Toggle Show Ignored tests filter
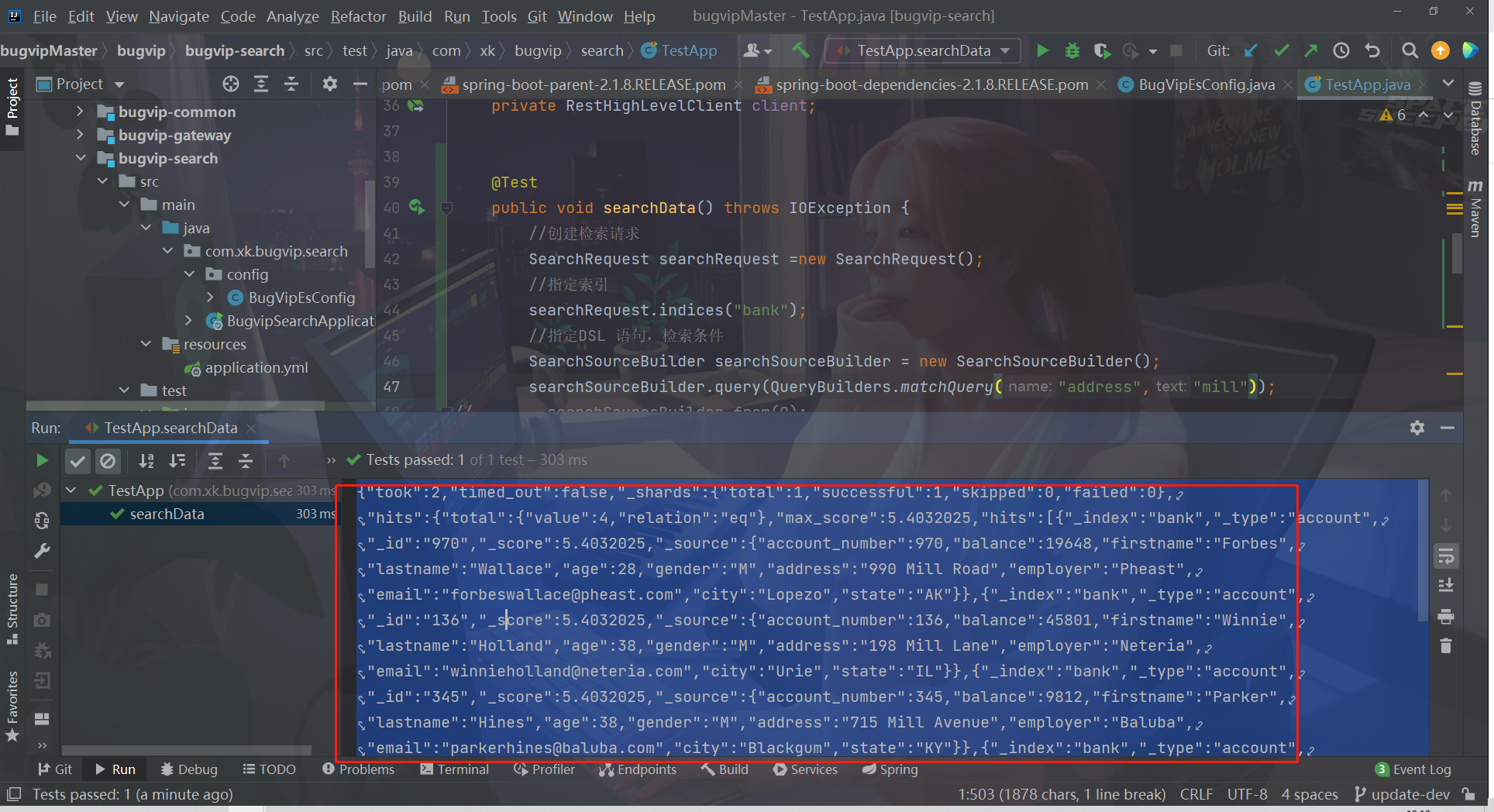 point(108,460)
